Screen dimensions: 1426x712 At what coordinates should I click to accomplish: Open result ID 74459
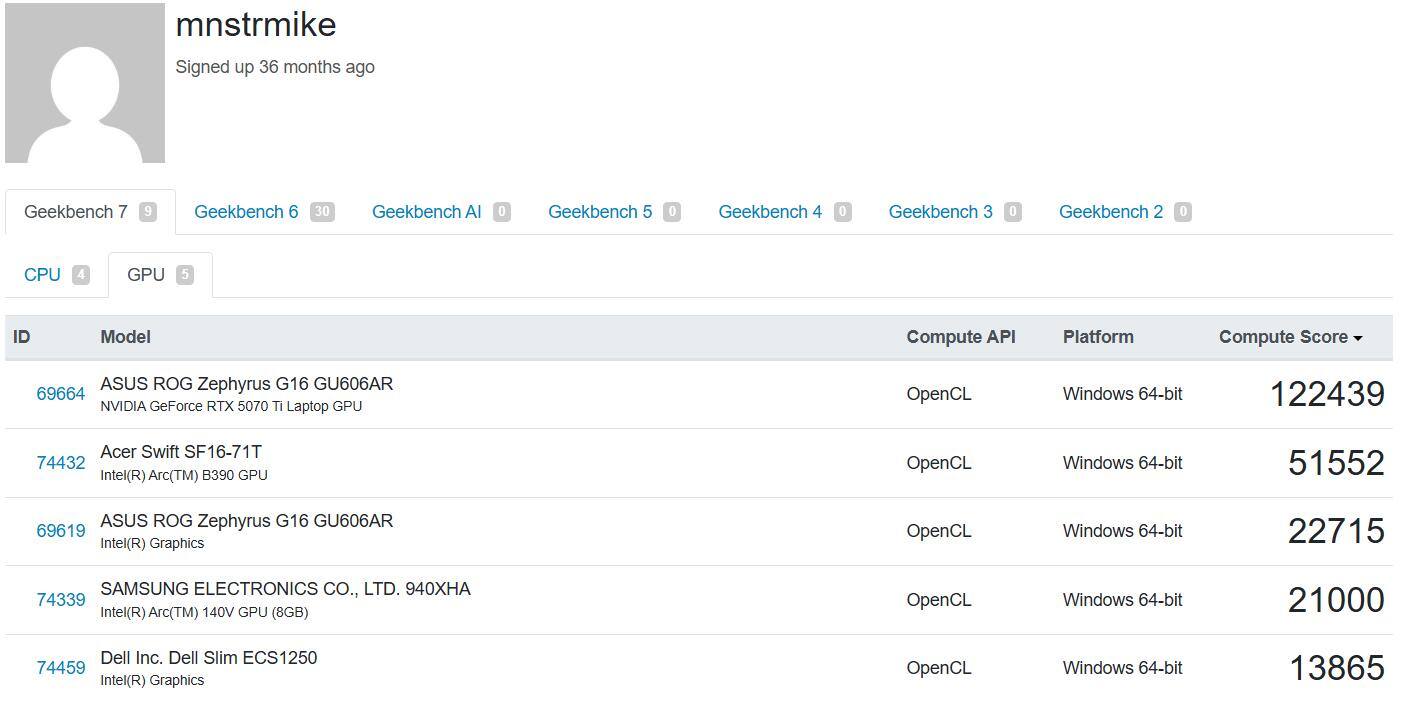[61, 668]
